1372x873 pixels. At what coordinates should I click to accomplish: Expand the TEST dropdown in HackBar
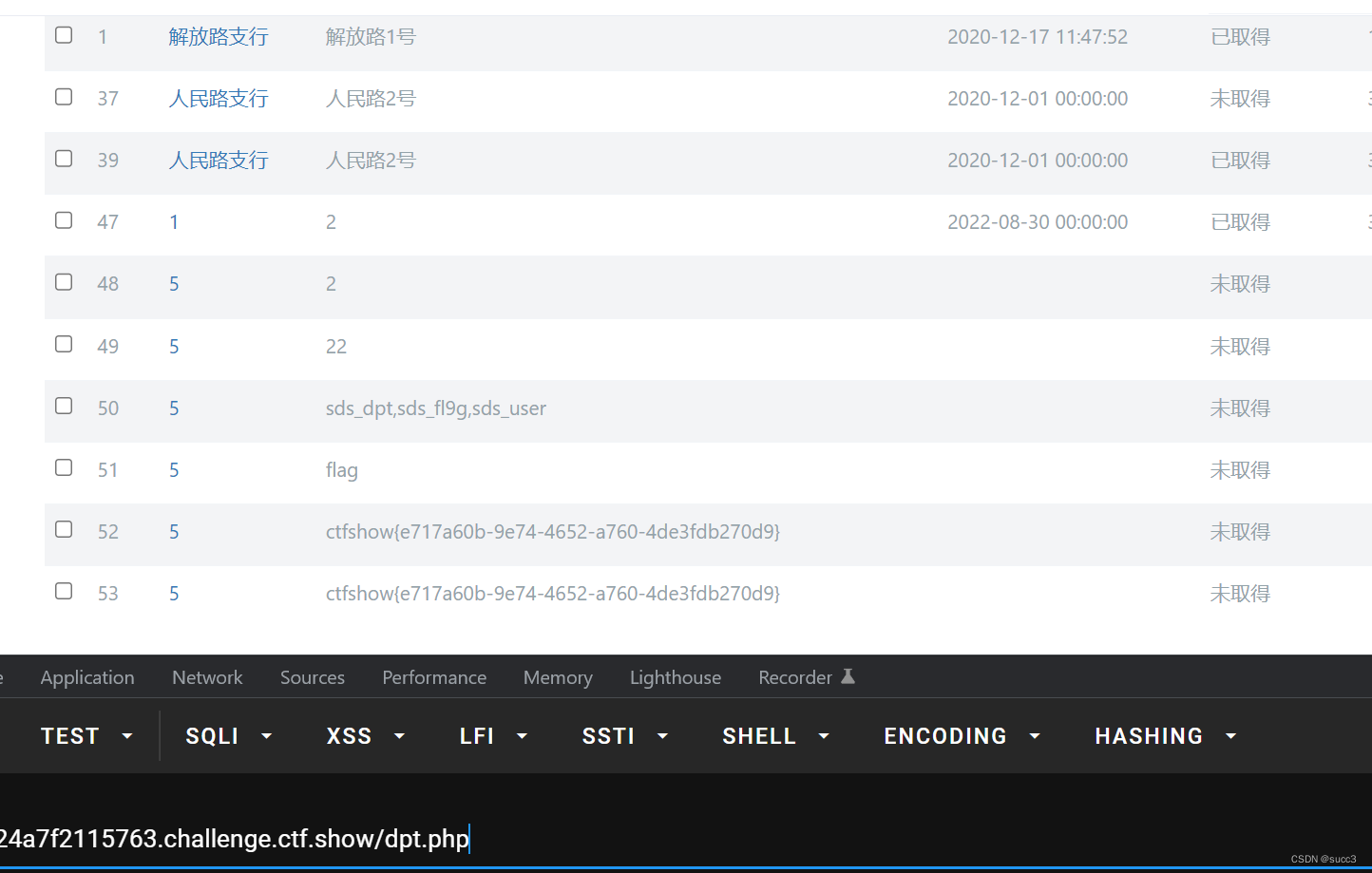click(86, 736)
